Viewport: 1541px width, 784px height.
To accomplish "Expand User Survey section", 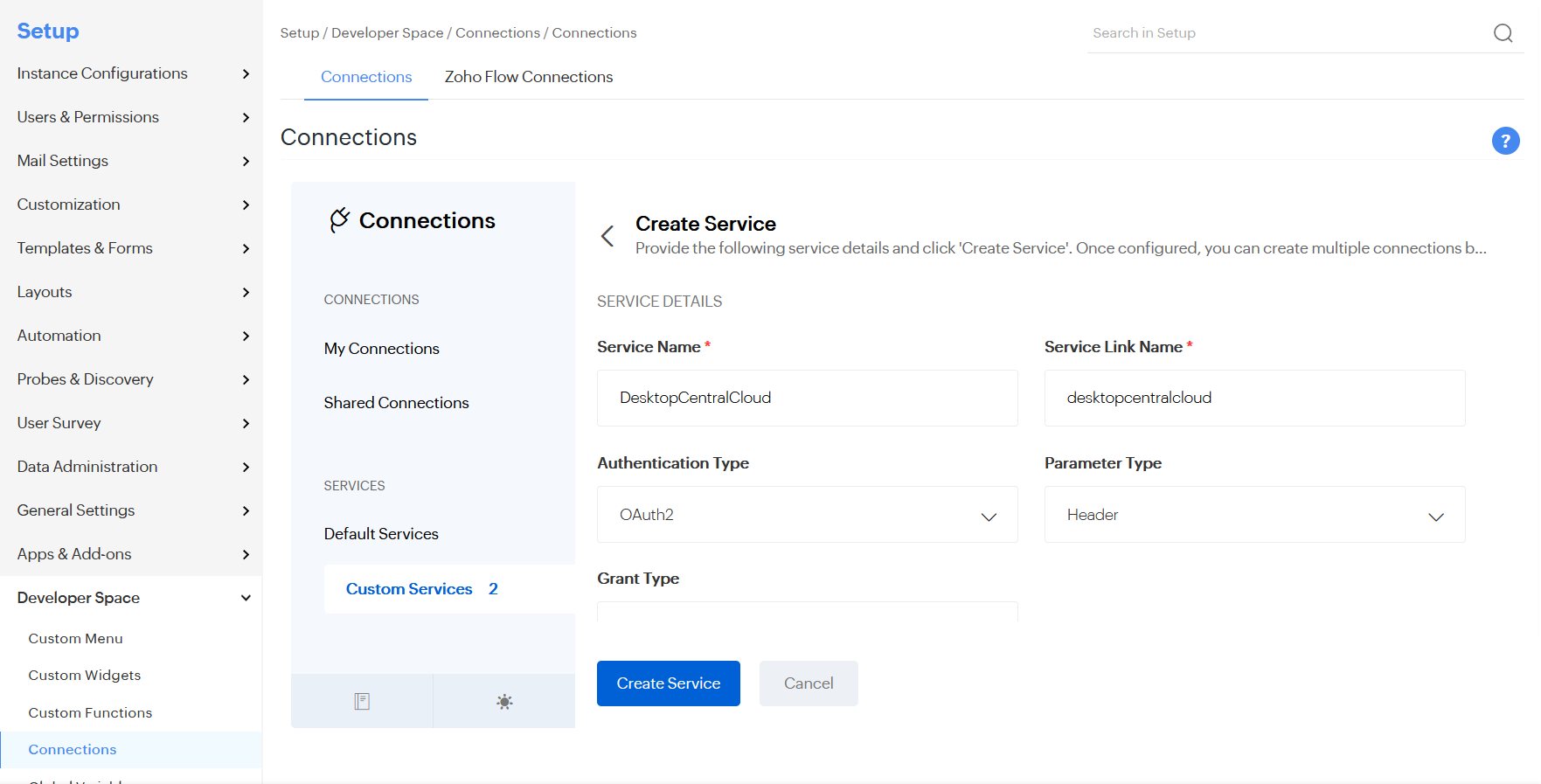I will coord(131,423).
